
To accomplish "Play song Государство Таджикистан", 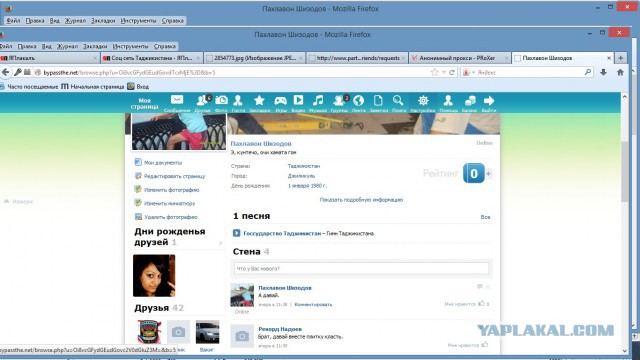I will click(x=236, y=233).
